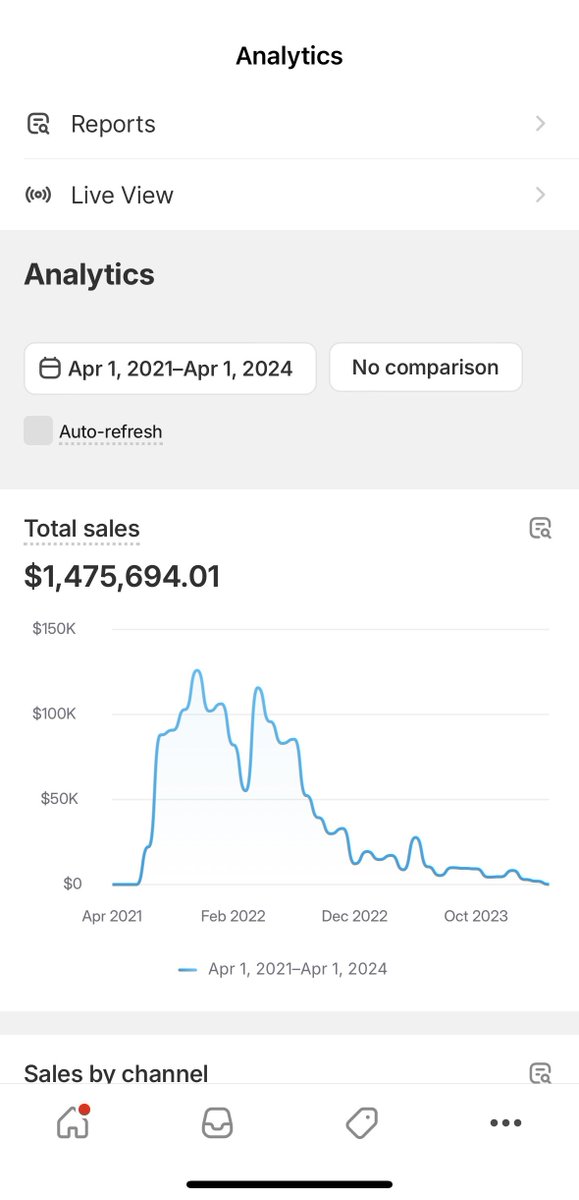This screenshot has width=579, height=1200.
Task: Open Total sales report icon
Action: tap(540, 529)
